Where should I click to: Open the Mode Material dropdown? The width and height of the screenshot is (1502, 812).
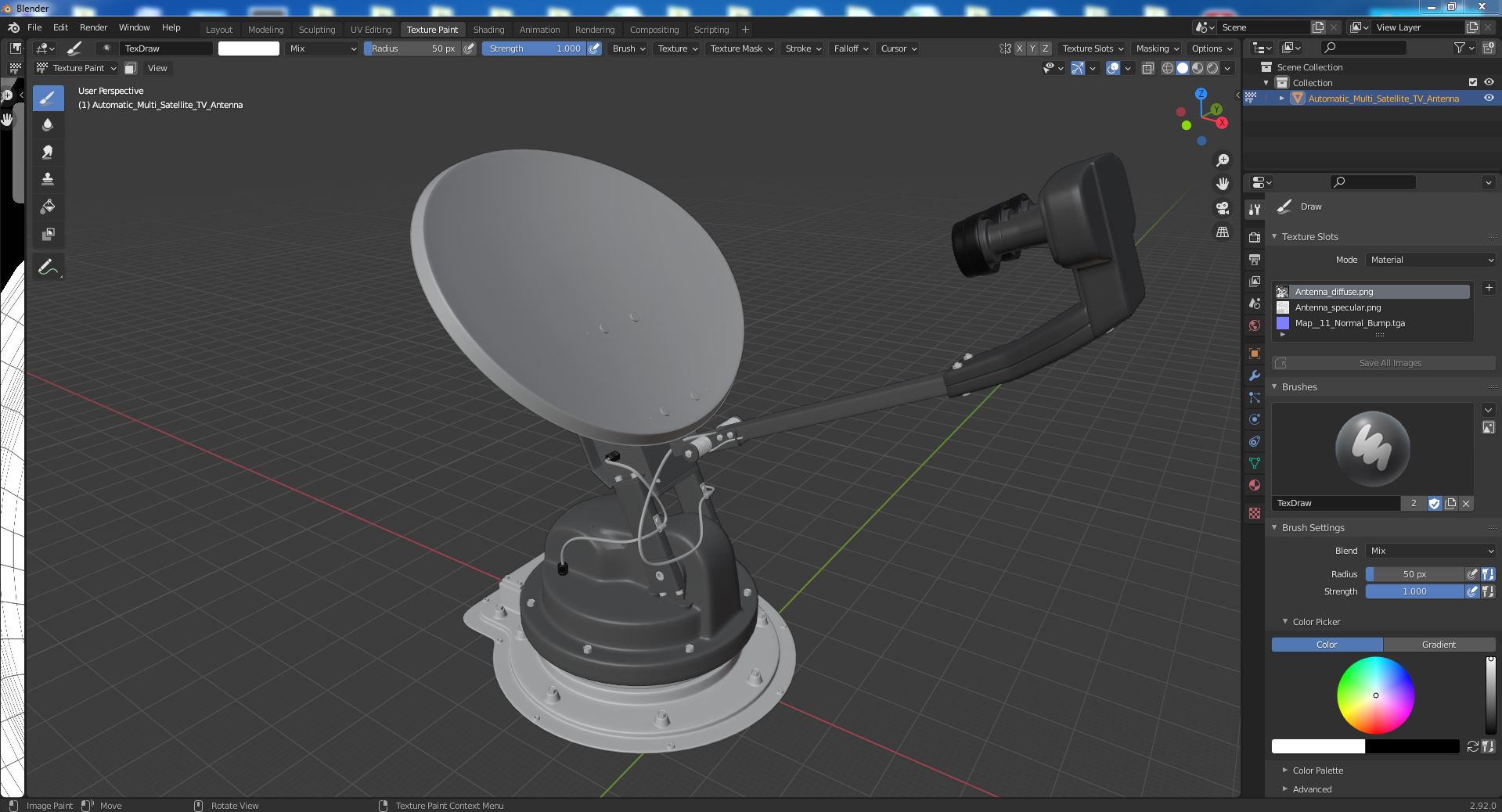1431,260
